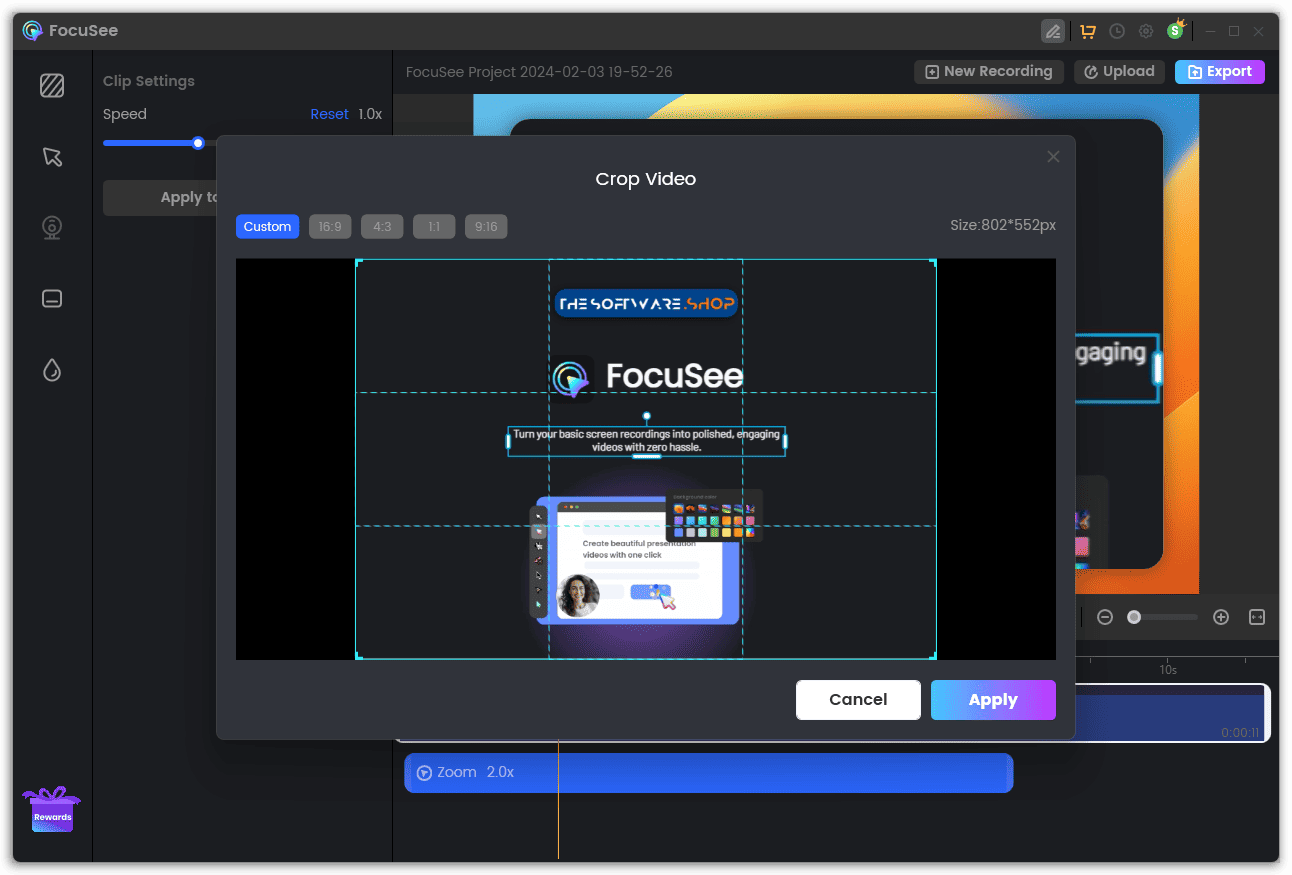Click the caption text box in preview
The image size is (1292, 875).
[646, 441]
